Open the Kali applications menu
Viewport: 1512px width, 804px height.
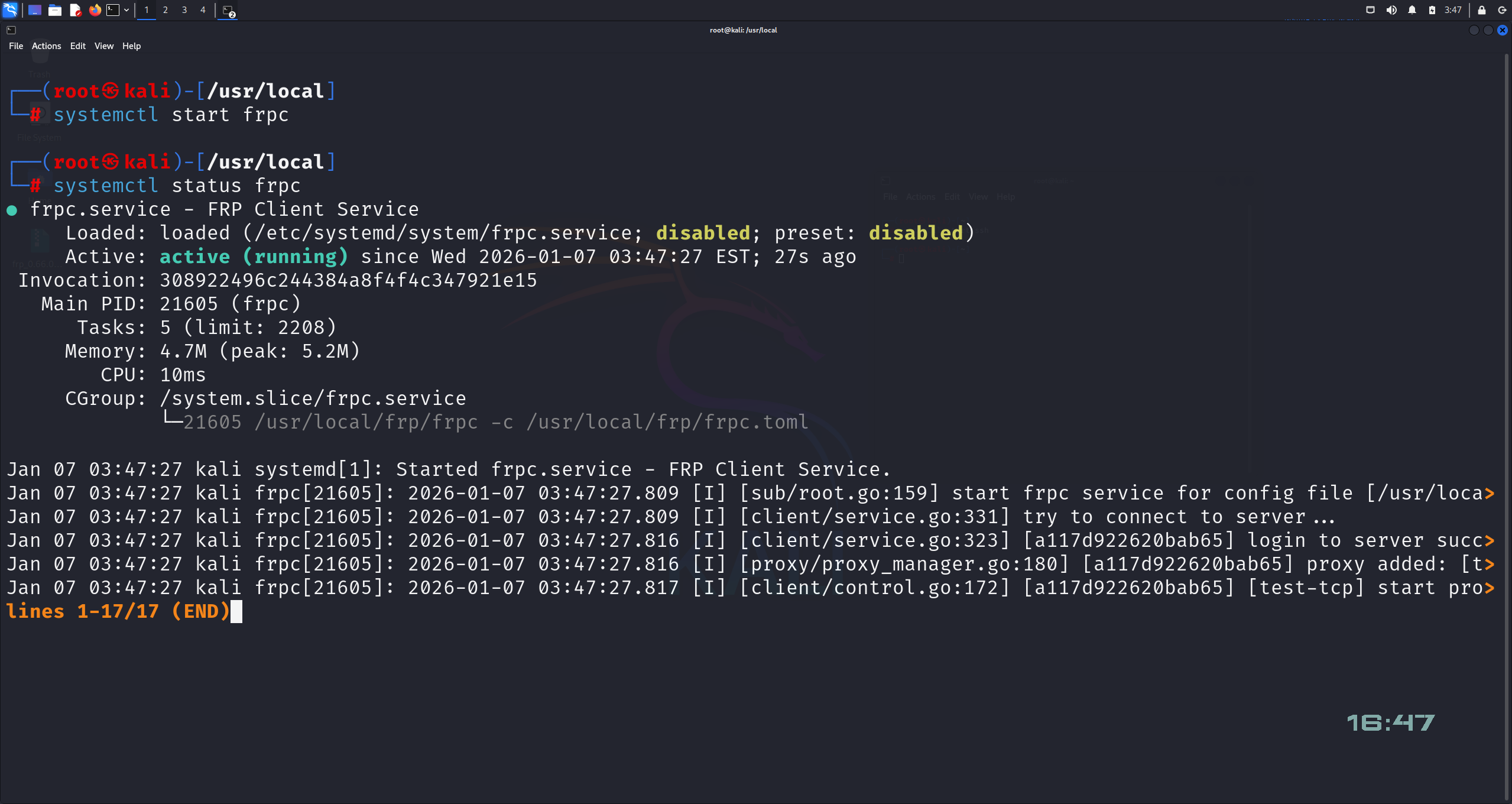coord(10,10)
